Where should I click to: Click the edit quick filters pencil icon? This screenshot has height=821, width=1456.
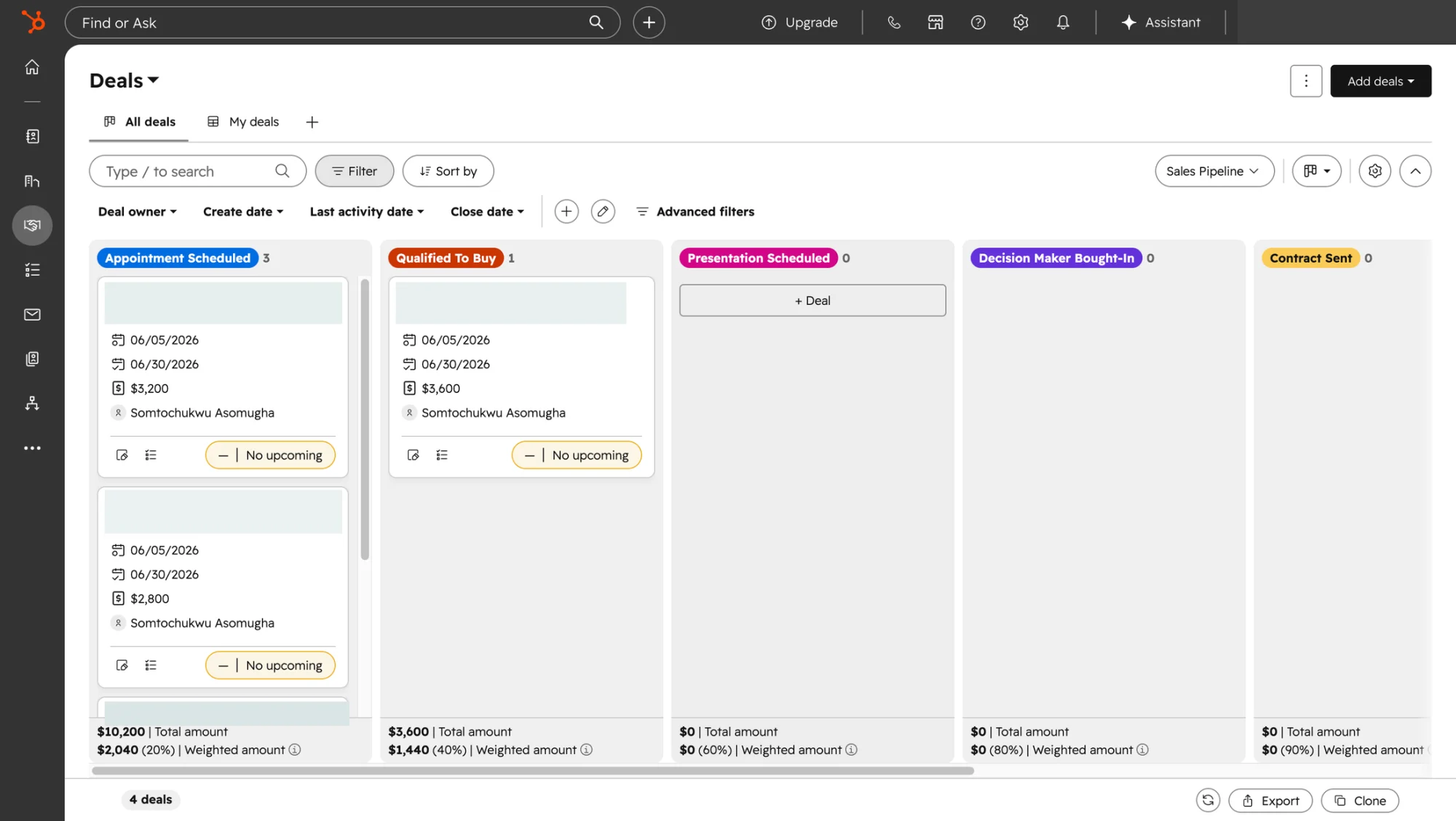coord(603,212)
